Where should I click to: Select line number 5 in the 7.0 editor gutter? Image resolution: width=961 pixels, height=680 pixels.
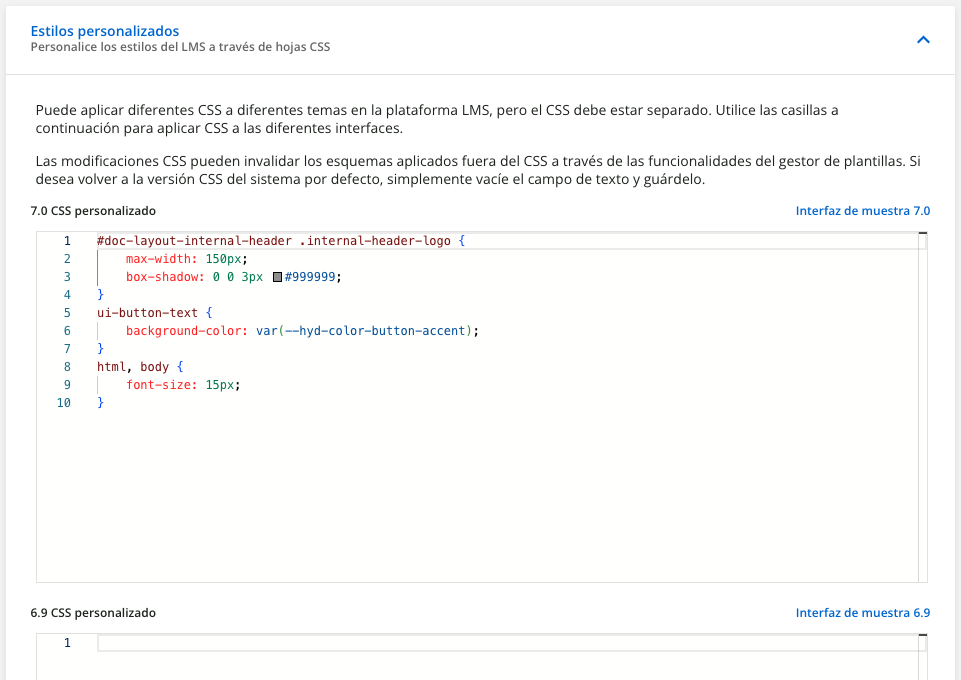point(67,313)
